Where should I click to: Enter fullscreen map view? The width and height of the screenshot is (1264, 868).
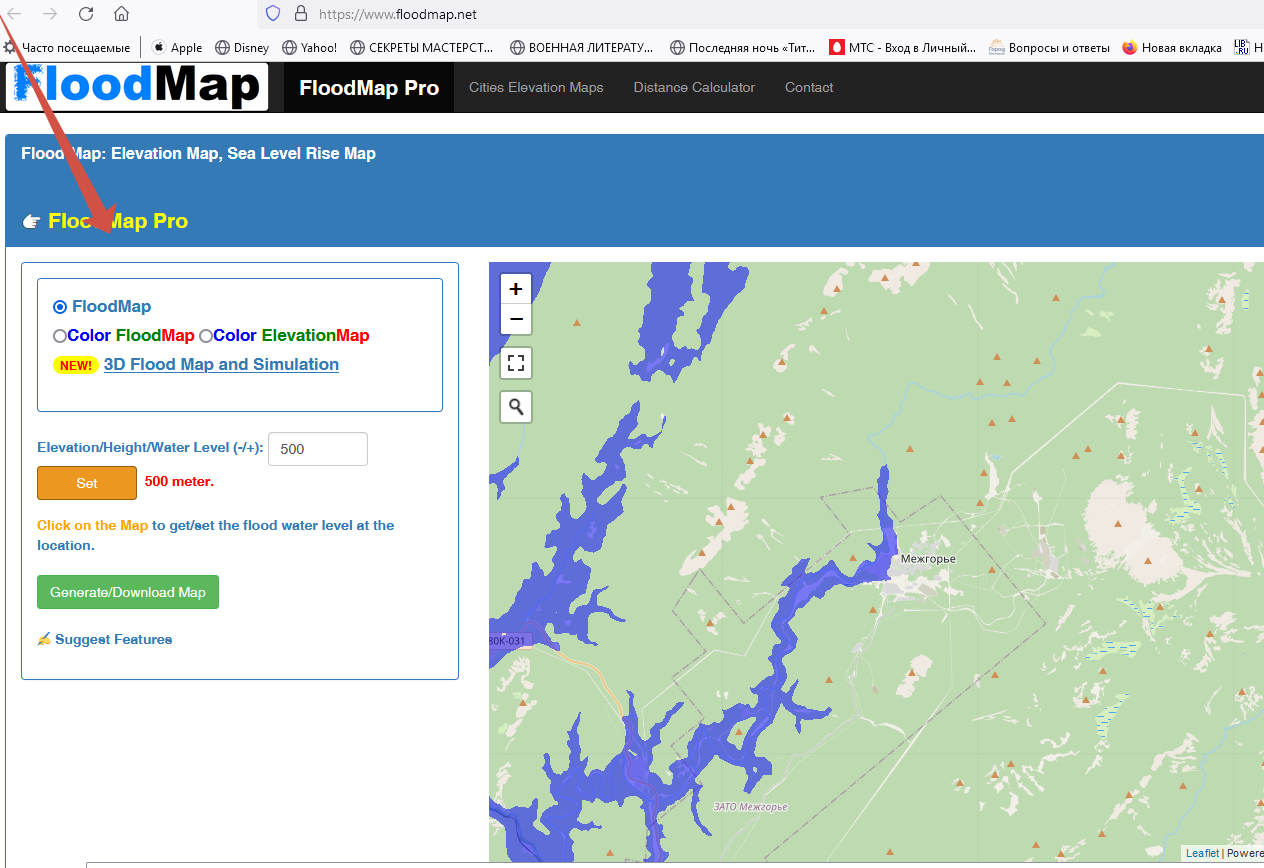coord(516,363)
